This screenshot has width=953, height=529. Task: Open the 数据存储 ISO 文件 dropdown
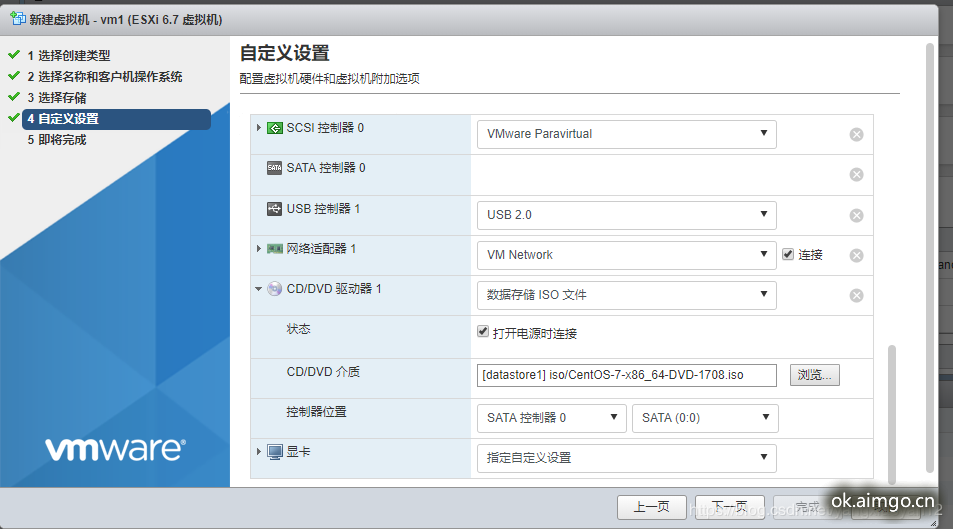click(x=626, y=295)
